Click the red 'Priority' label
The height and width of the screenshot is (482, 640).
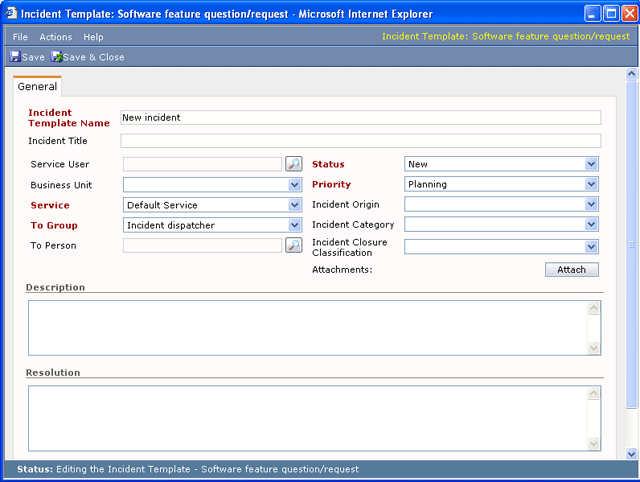pyautogui.click(x=331, y=184)
